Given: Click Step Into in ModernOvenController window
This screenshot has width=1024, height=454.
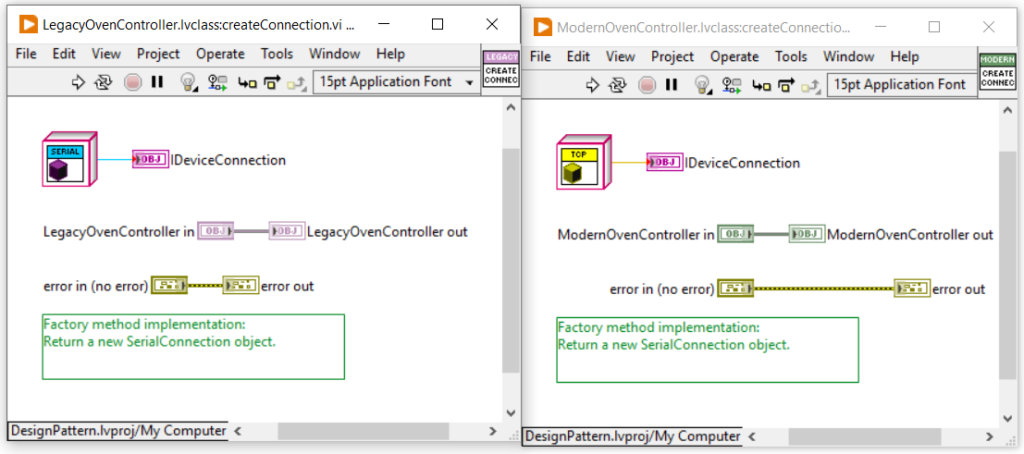Looking at the screenshot, I should 761,86.
